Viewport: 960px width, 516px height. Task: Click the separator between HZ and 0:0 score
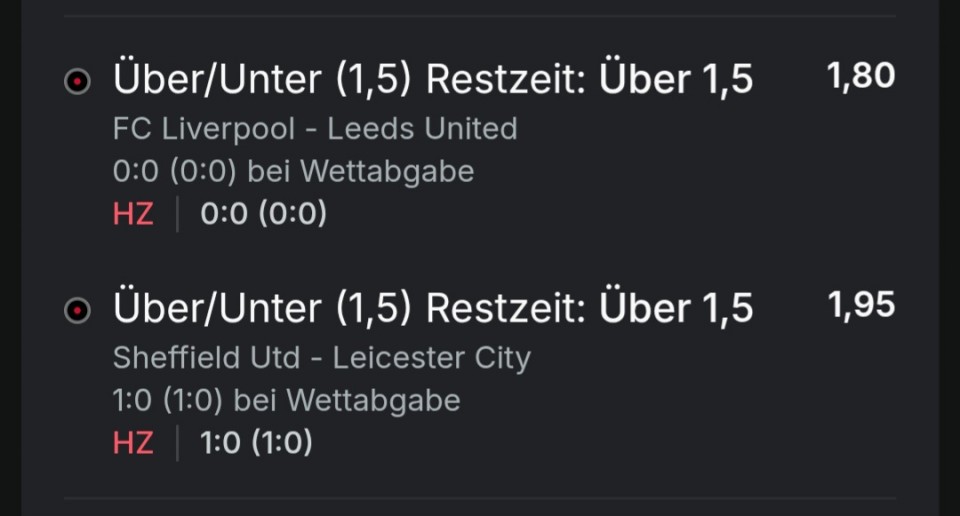(x=177, y=214)
